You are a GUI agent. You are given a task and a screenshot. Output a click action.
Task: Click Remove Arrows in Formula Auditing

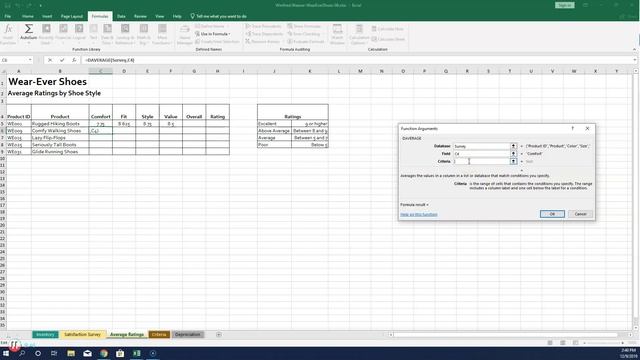[263, 41]
